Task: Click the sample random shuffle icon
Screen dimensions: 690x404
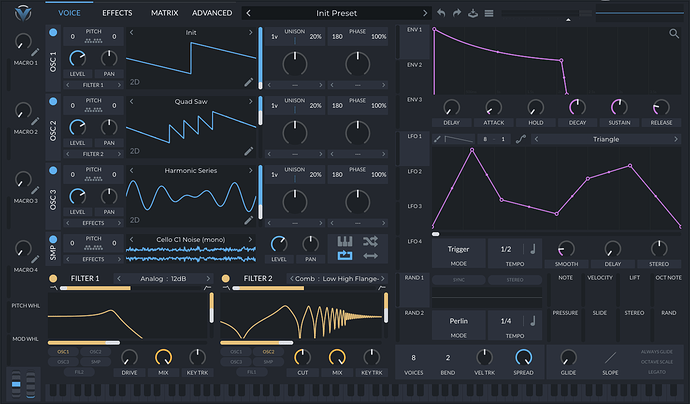Action: 370,241
